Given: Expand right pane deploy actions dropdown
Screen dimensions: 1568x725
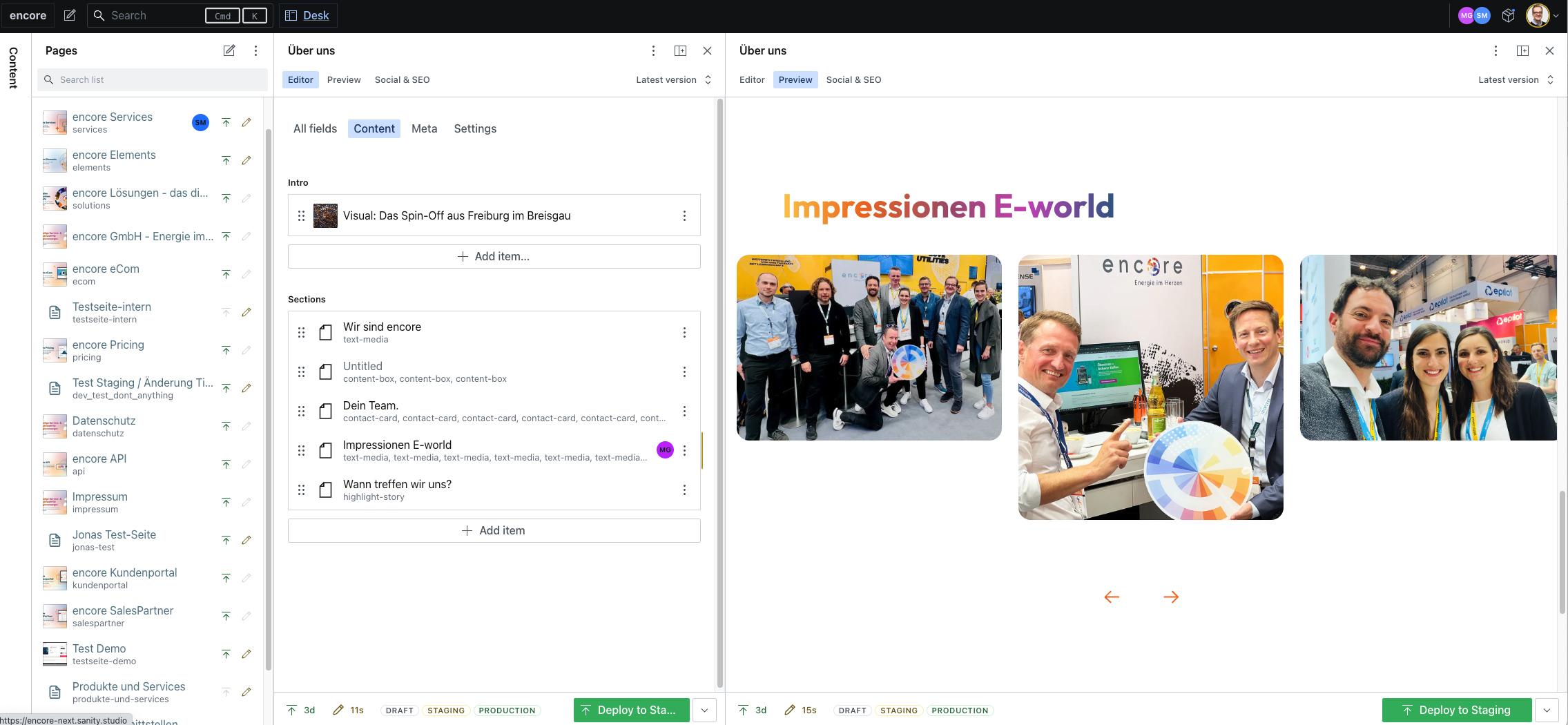Looking at the screenshot, I should pyautogui.click(x=1547, y=710).
